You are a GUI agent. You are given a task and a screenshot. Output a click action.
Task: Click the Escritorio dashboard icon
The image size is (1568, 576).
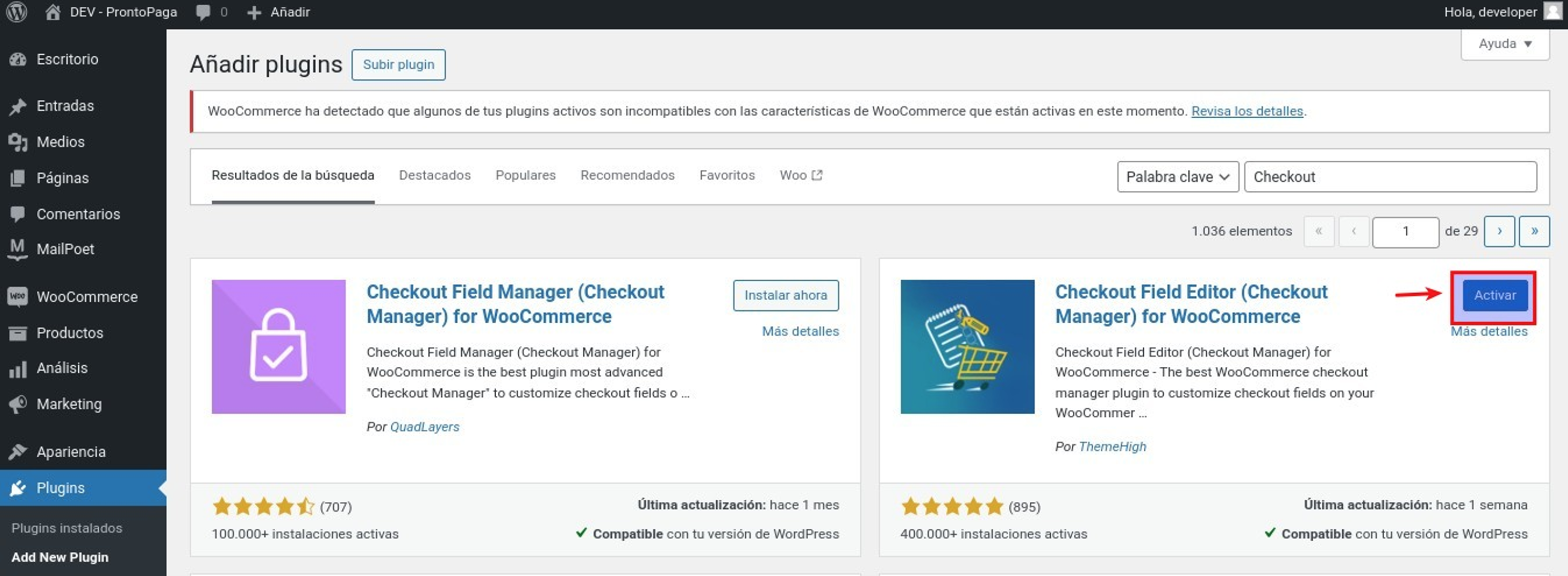(x=18, y=59)
